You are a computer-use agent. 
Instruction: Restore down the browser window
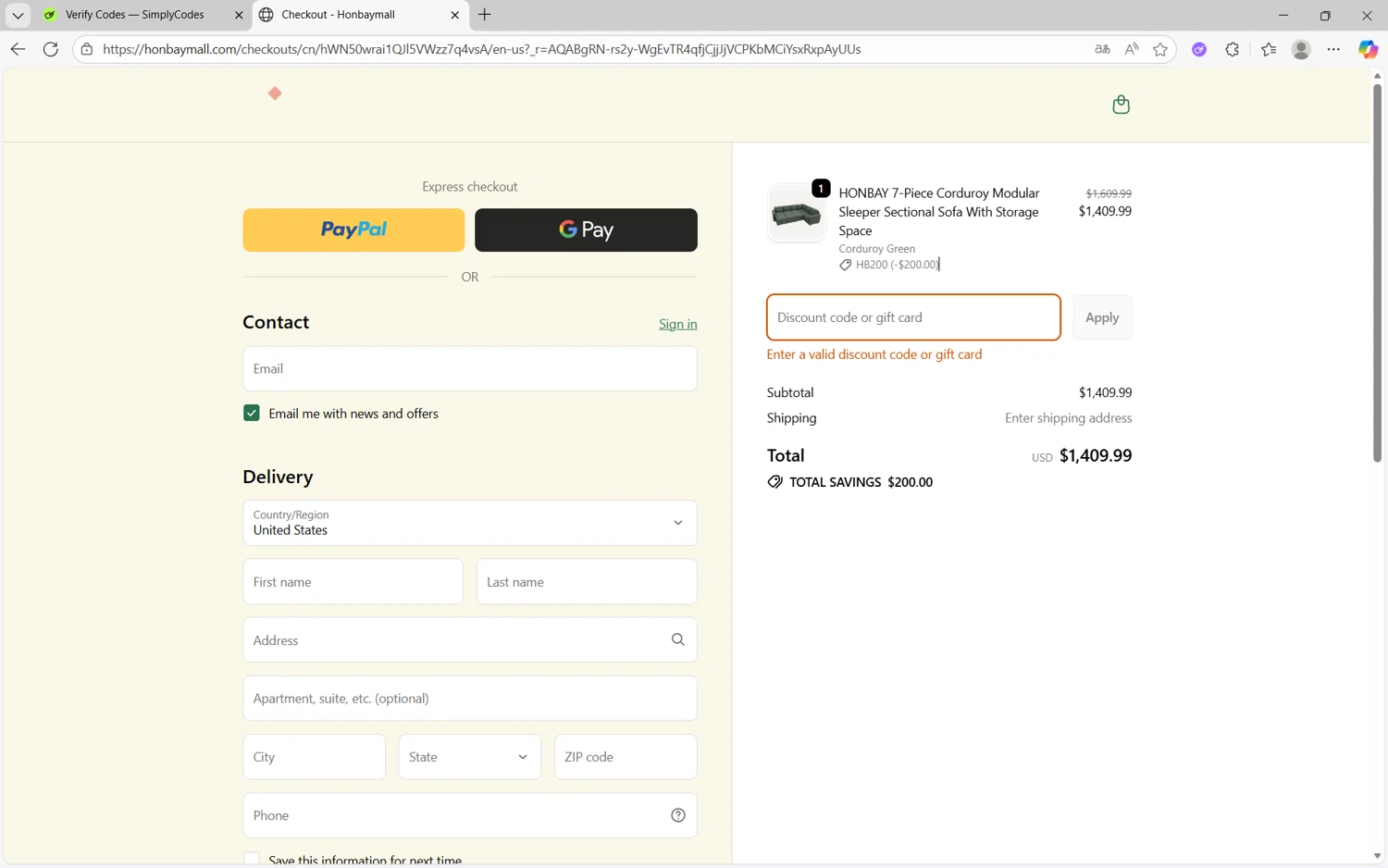(x=1325, y=15)
